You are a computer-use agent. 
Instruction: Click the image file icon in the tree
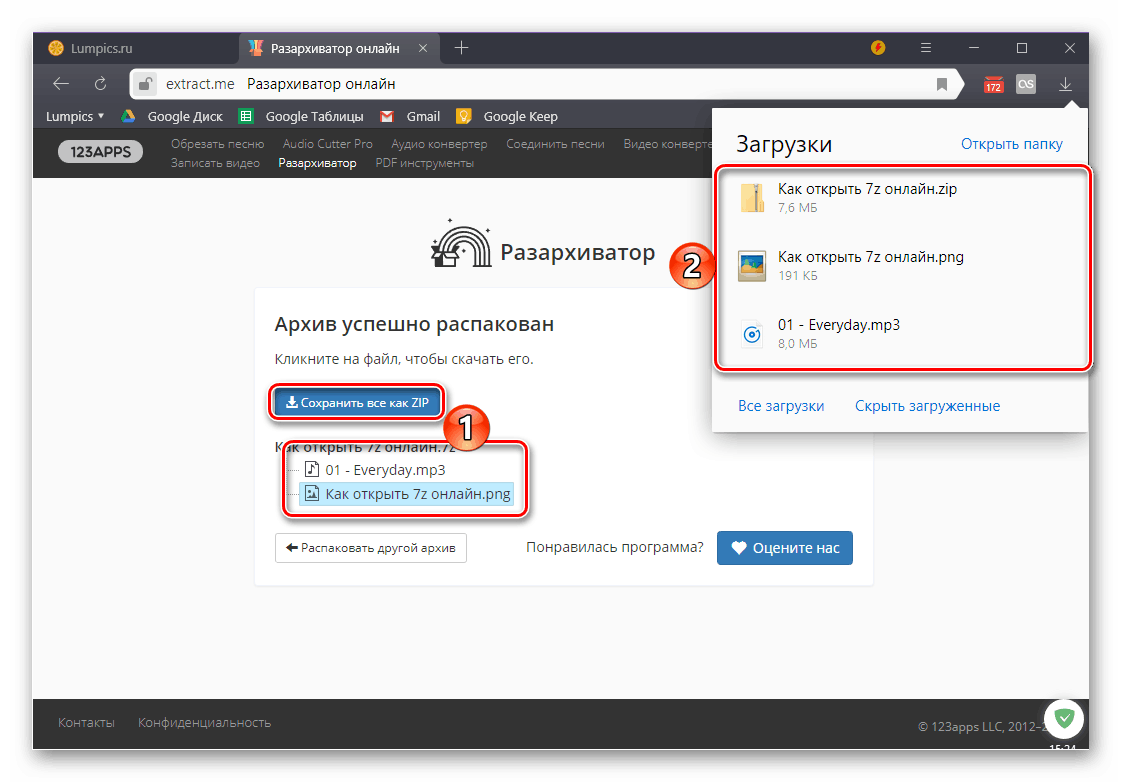point(312,493)
